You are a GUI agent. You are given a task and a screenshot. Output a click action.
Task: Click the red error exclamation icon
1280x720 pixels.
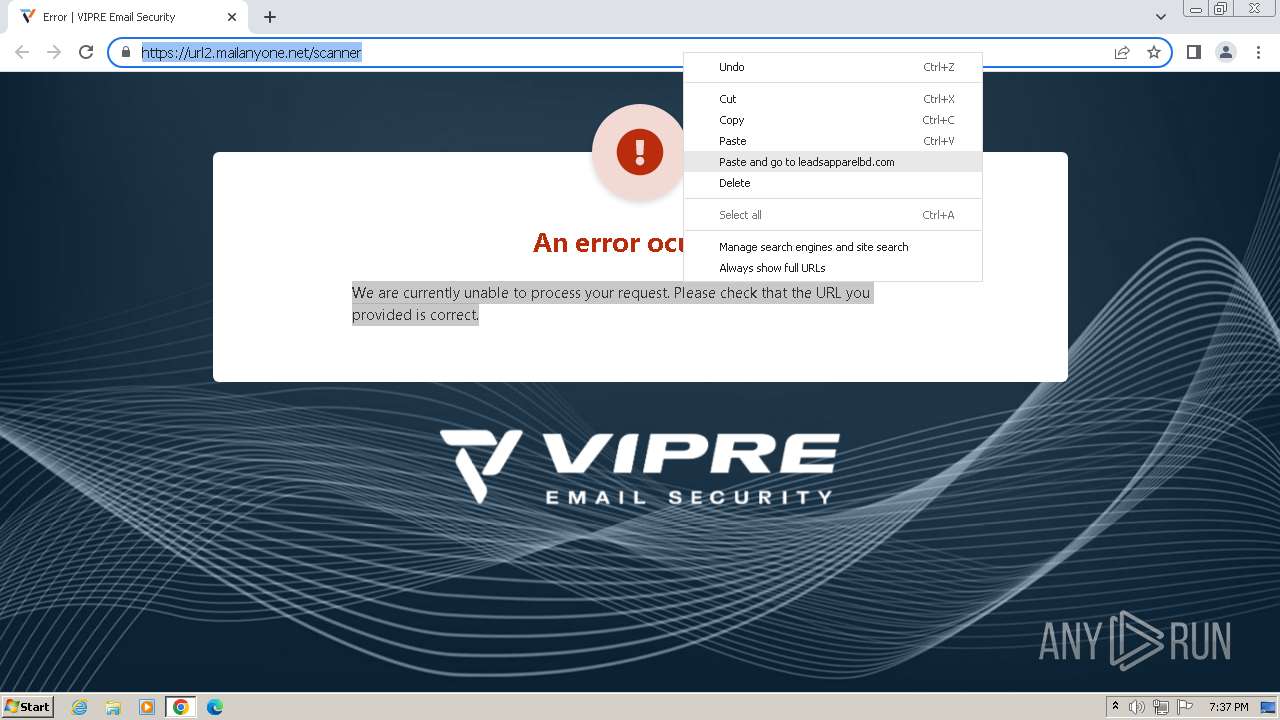(x=639, y=152)
